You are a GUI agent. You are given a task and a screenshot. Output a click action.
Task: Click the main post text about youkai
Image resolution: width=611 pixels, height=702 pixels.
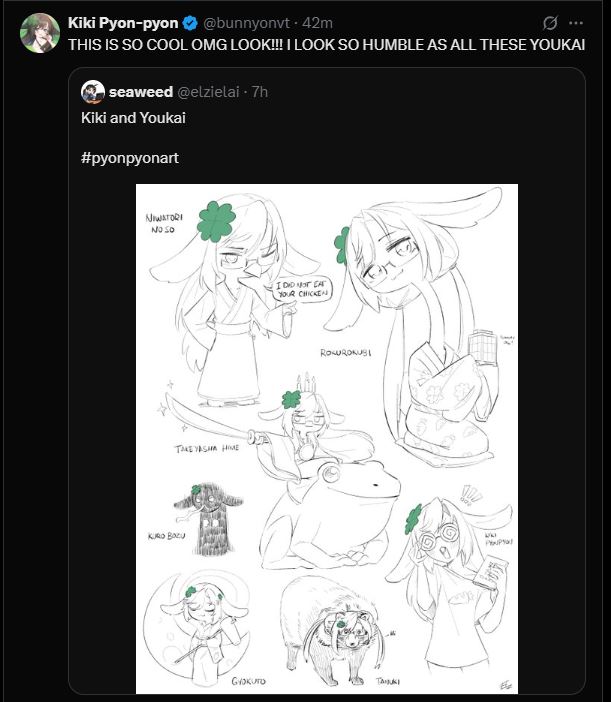coord(326,45)
